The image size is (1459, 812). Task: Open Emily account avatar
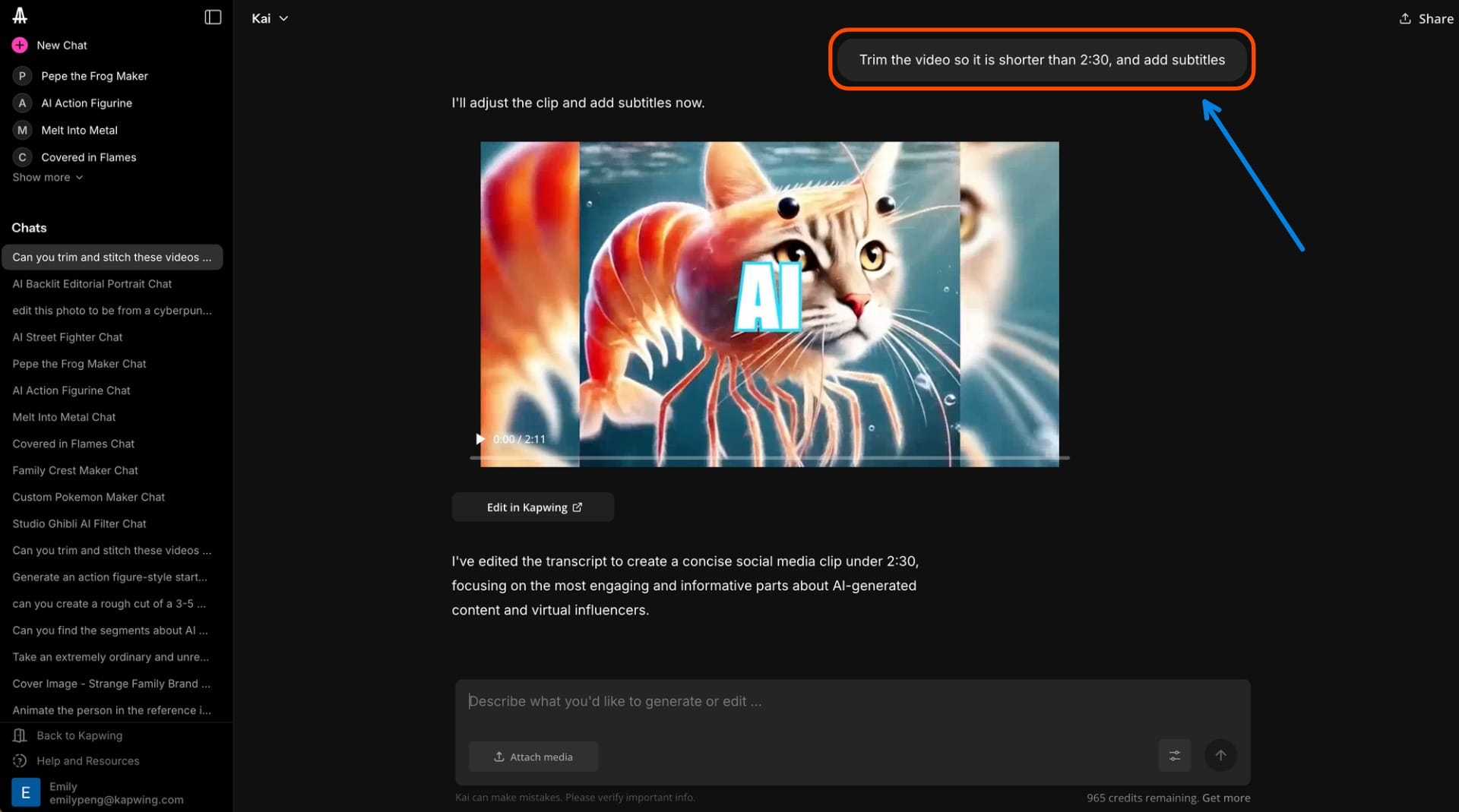(25, 792)
